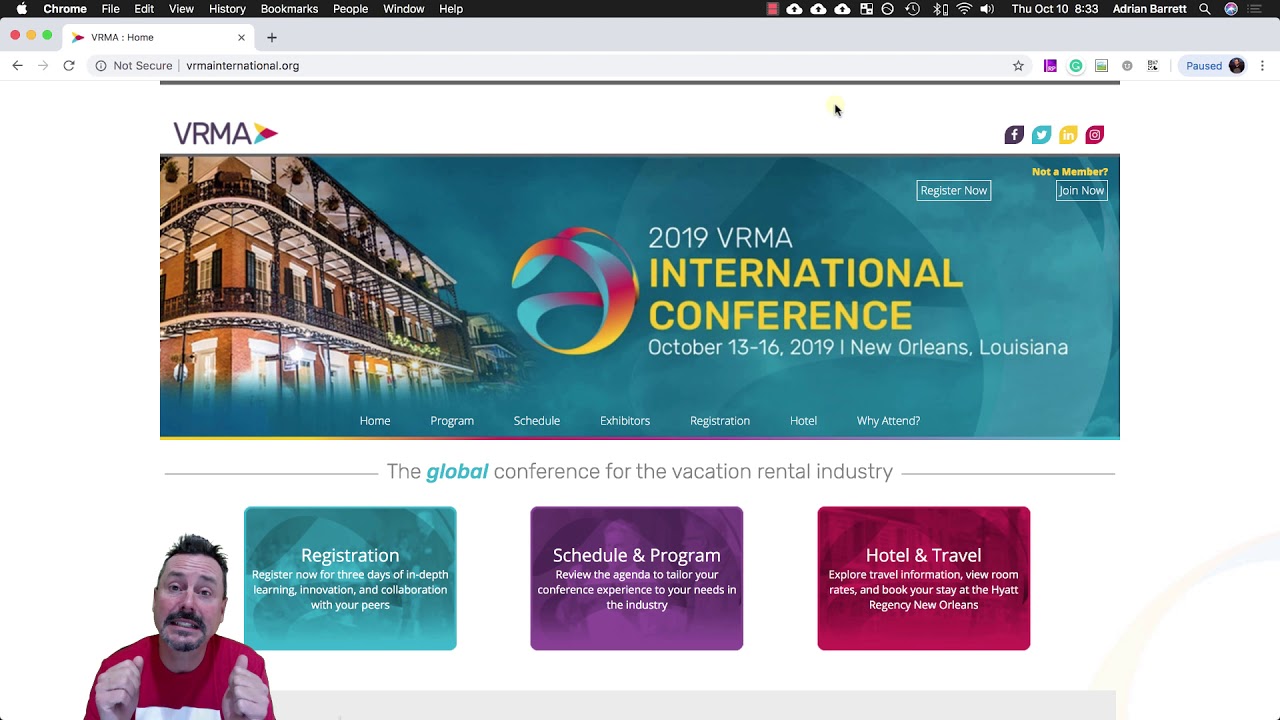Open the Schedule nav link
Screen dimensions: 1280x720
tap(537, 421)
